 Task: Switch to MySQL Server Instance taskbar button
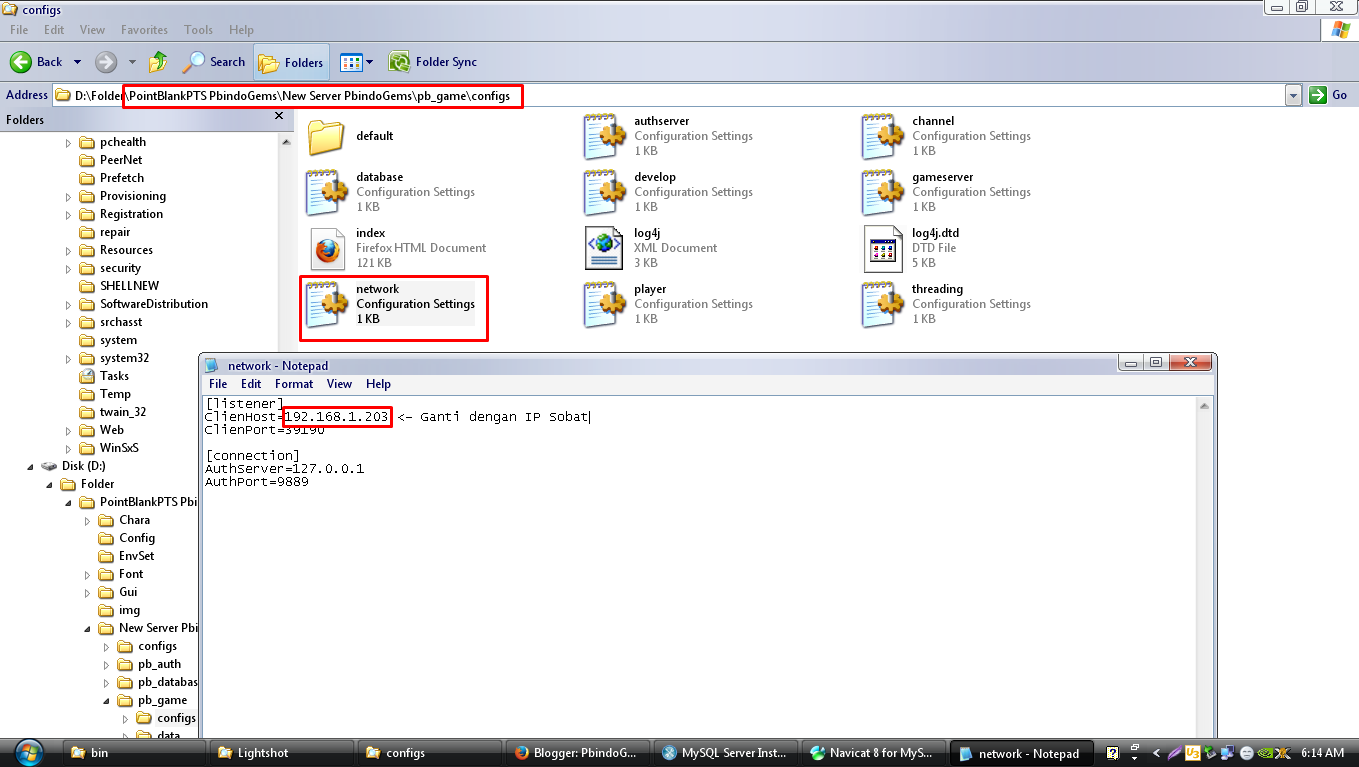pos(726,753)
